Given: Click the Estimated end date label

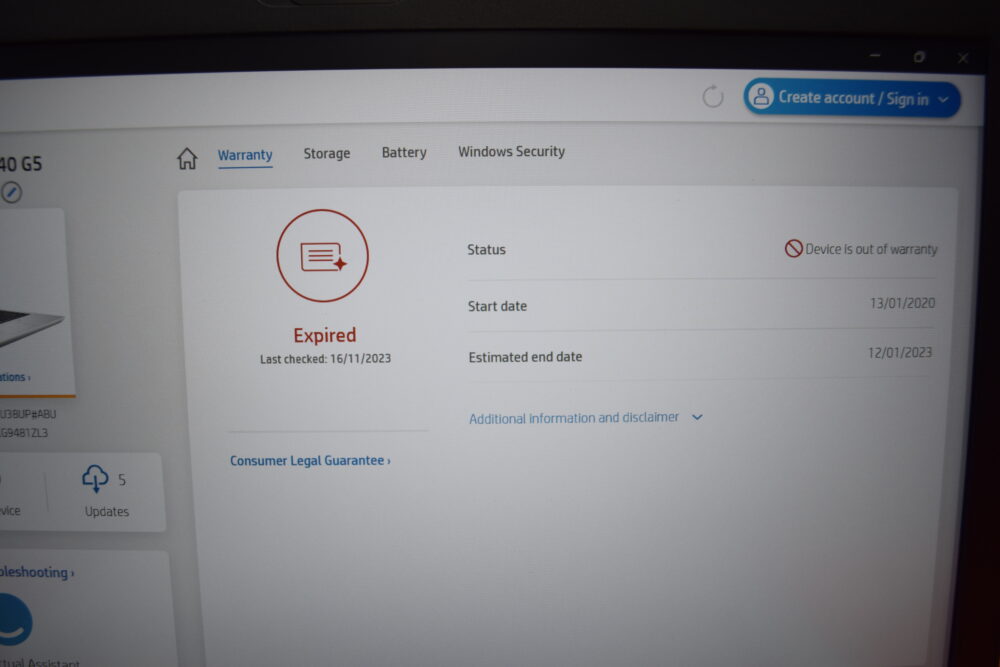Looking at the screenshot, I should tap(526, 357).
